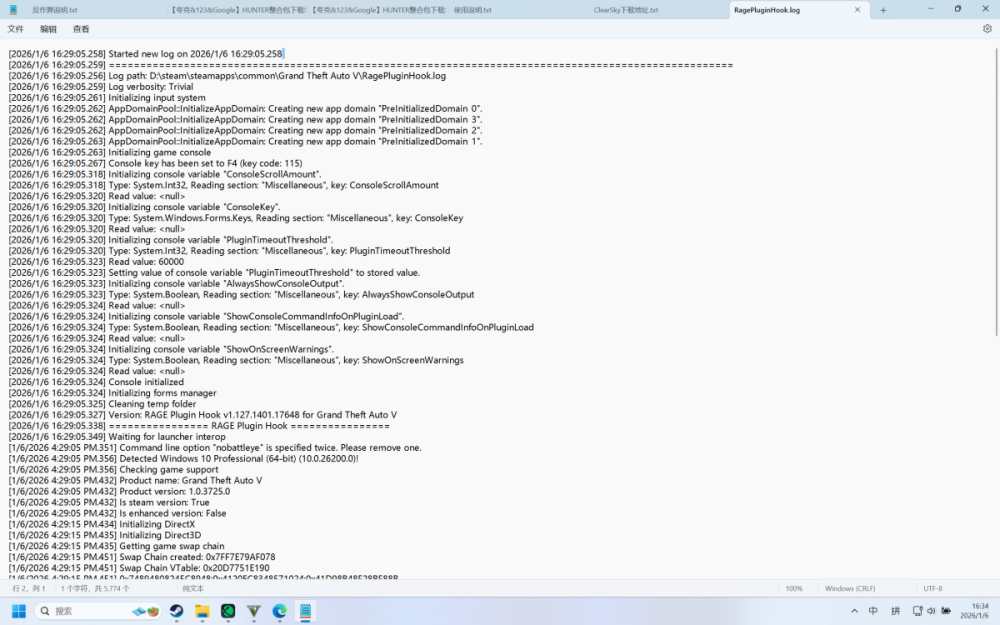The height and width of the screenshot is (625, 1000).
Task: Click the active Notepad icon in the taskbar
Action: point(307,611)
